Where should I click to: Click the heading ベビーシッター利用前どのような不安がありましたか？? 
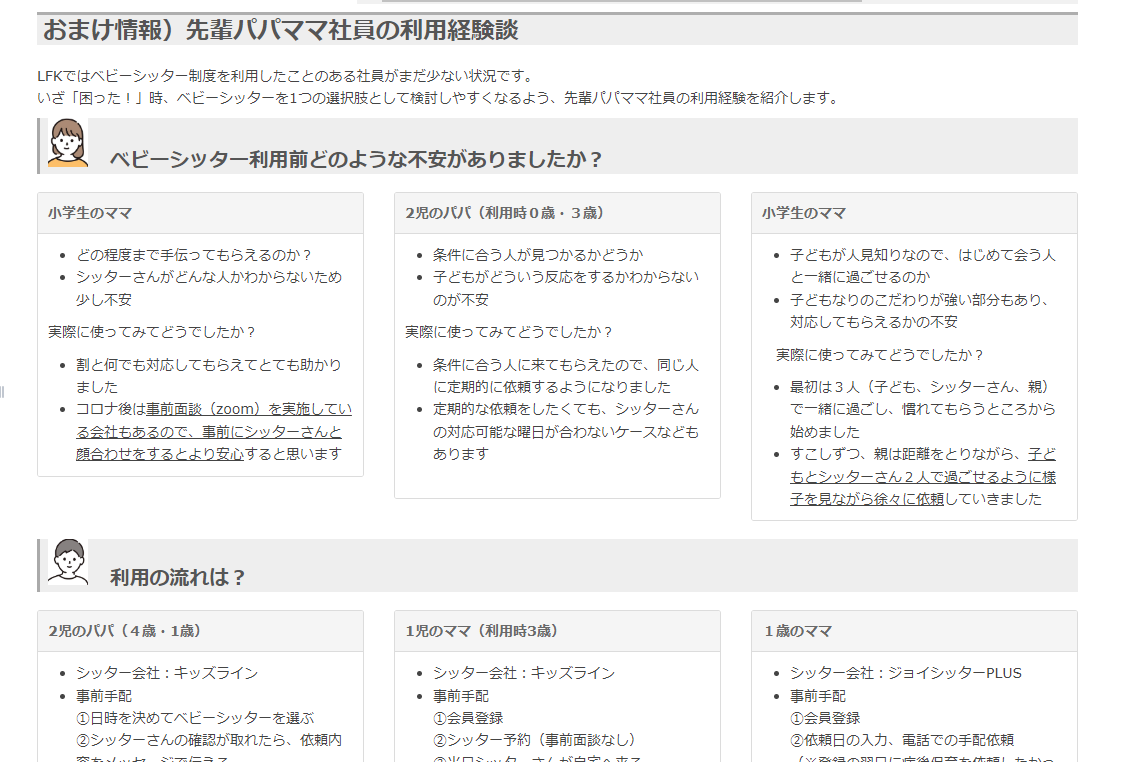(356, 159)
